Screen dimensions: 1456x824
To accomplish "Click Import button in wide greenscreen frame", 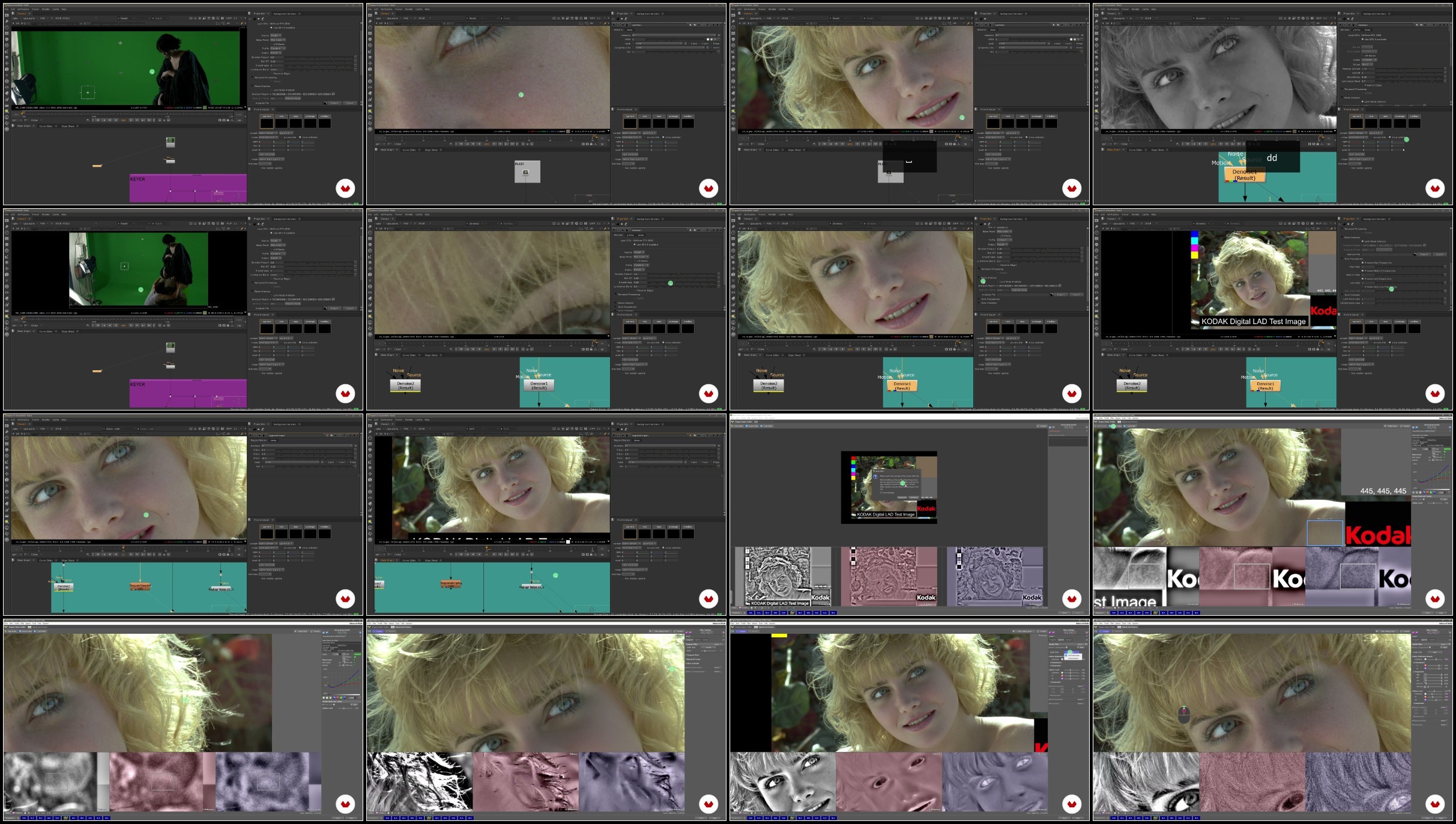I will 334,103.
